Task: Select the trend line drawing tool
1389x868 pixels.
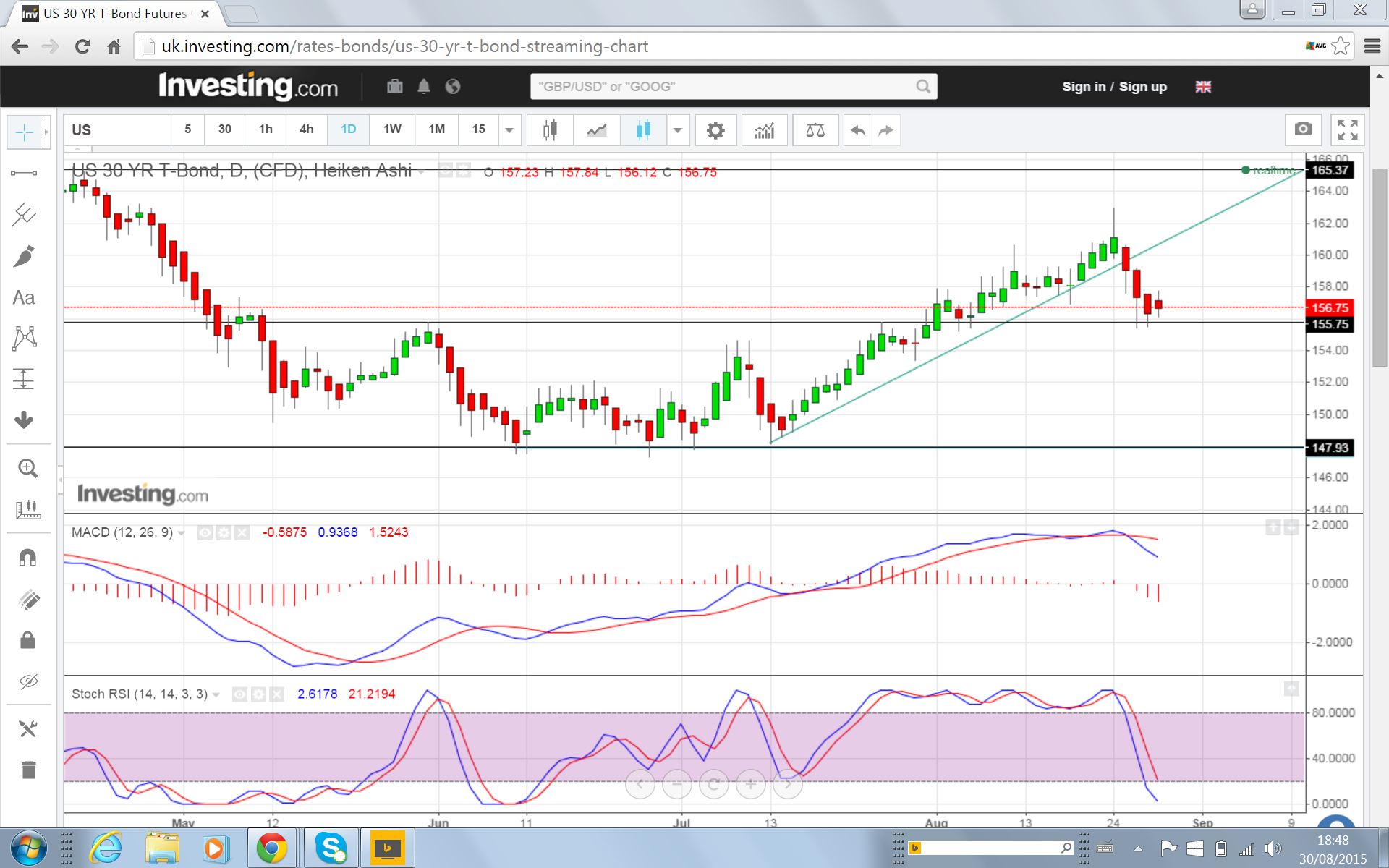Action: (24, 174)
